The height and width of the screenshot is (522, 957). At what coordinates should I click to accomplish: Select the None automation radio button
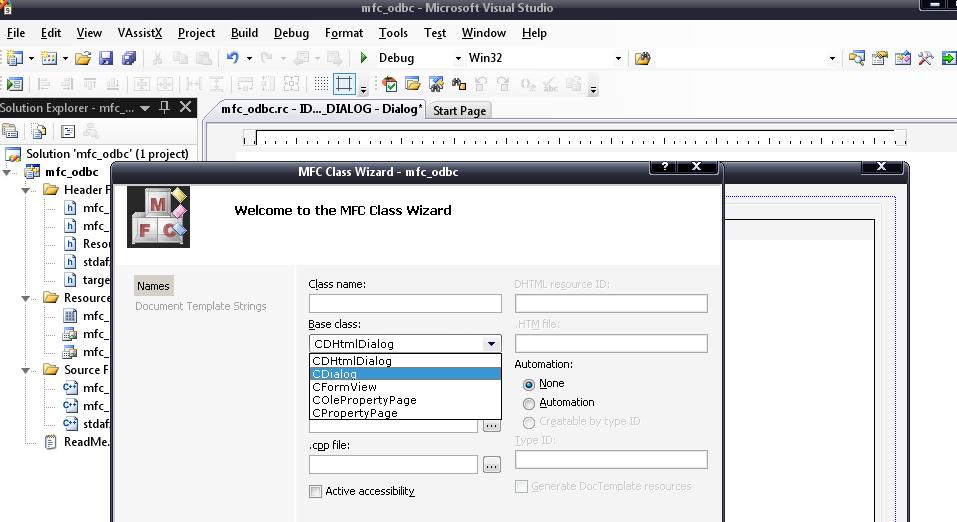529,385
